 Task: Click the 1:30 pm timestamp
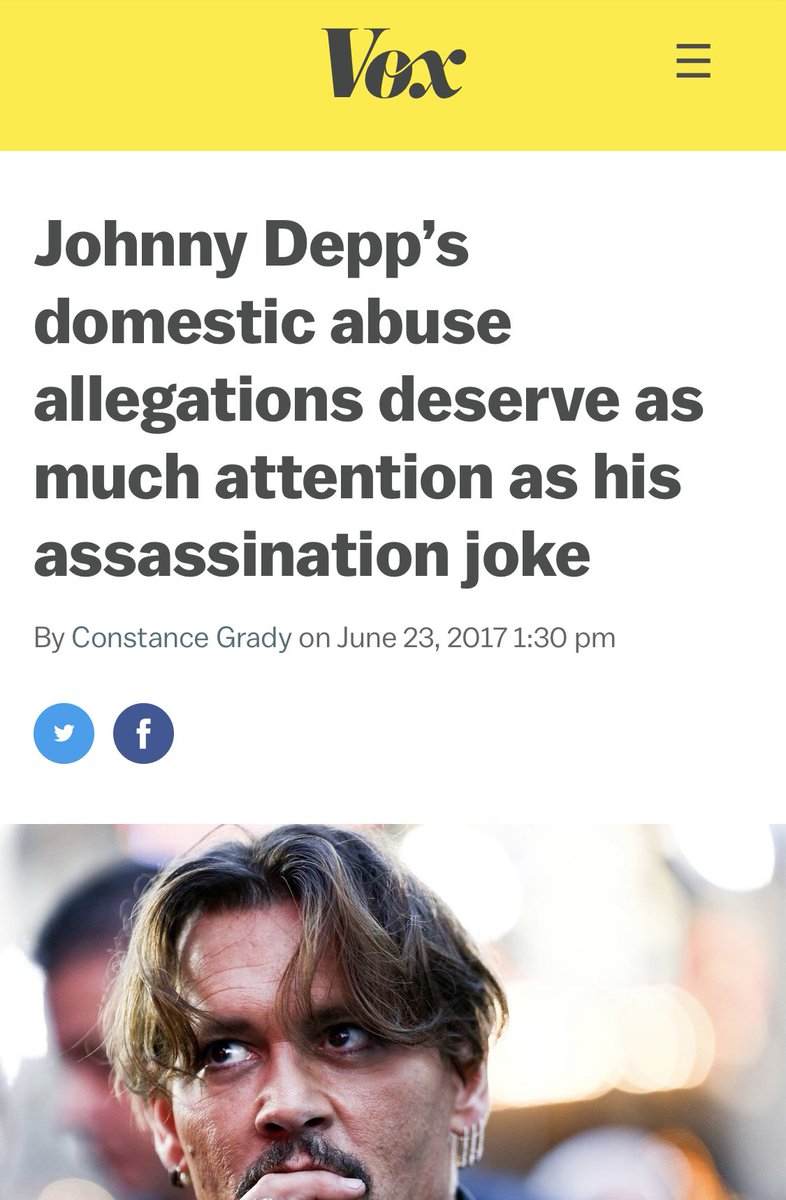[x=564, y=637]
